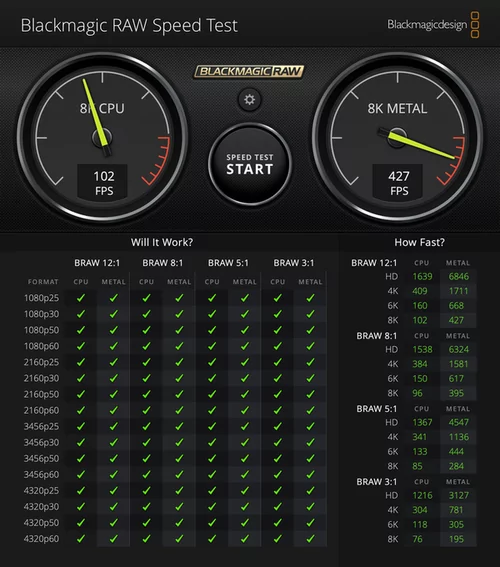The width and height of the screenshot is (500, 567).
Task: Click BRAW 8:1 4K METAL value 1581
Action: coord(458,364)
